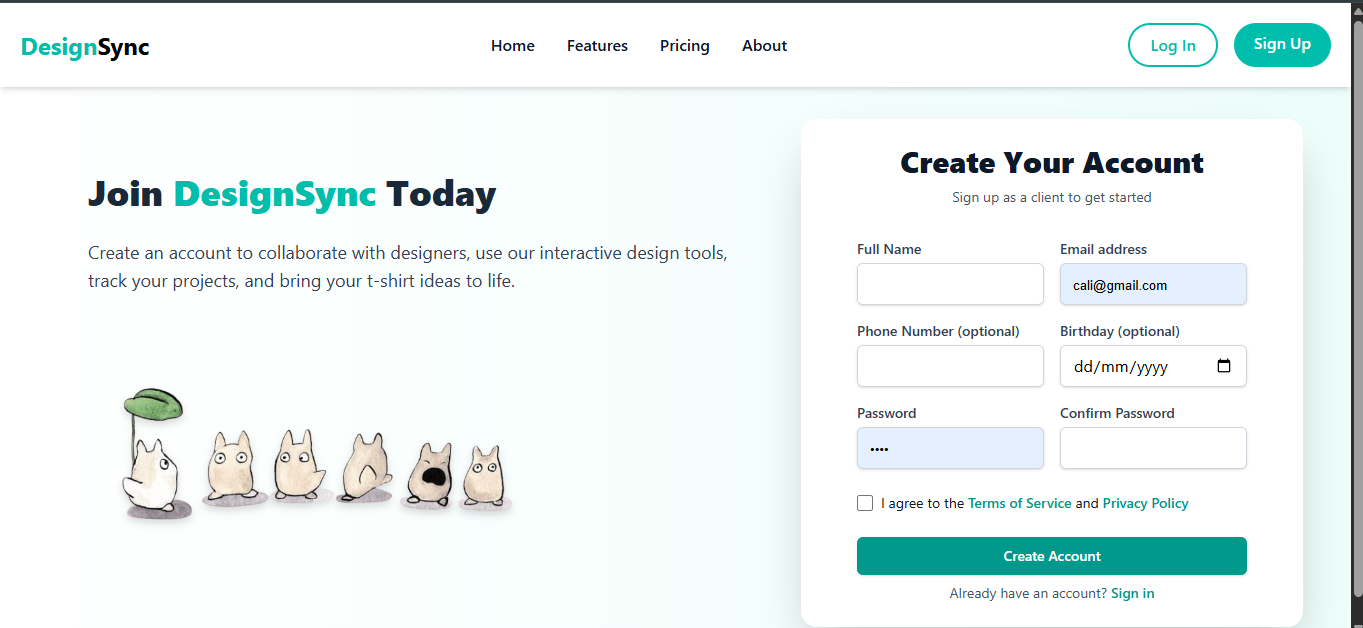Focus the Full Name field

[950, 285]
